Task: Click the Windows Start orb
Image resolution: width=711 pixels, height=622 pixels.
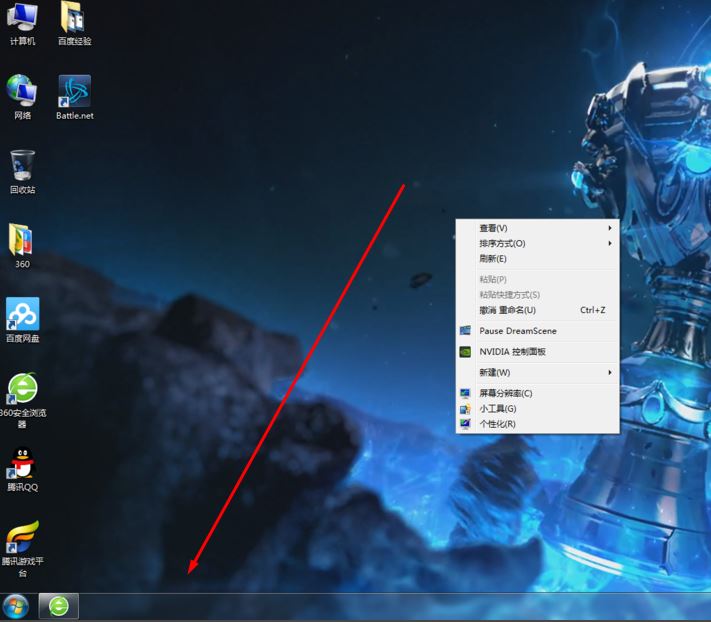Action: click(x=16, y=606)
